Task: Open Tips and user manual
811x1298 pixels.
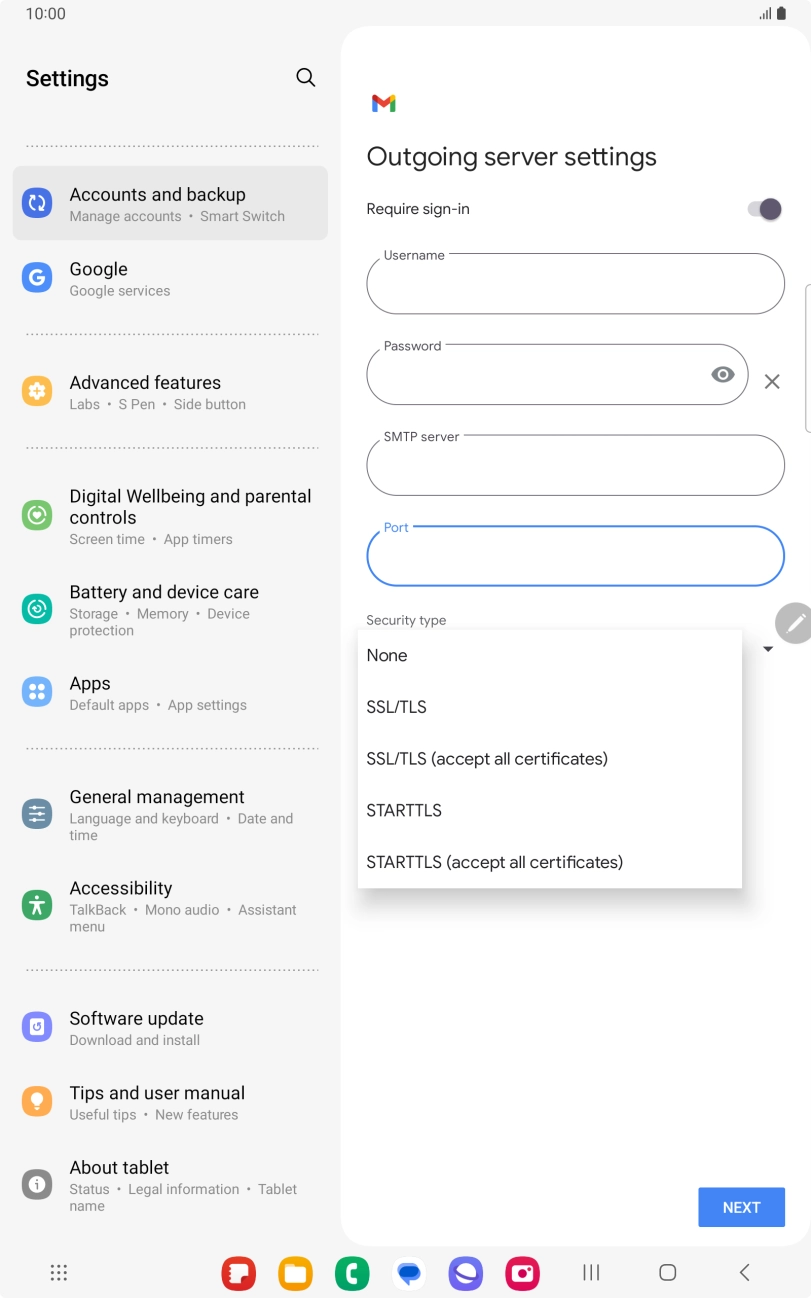Action: (170, 1102)
